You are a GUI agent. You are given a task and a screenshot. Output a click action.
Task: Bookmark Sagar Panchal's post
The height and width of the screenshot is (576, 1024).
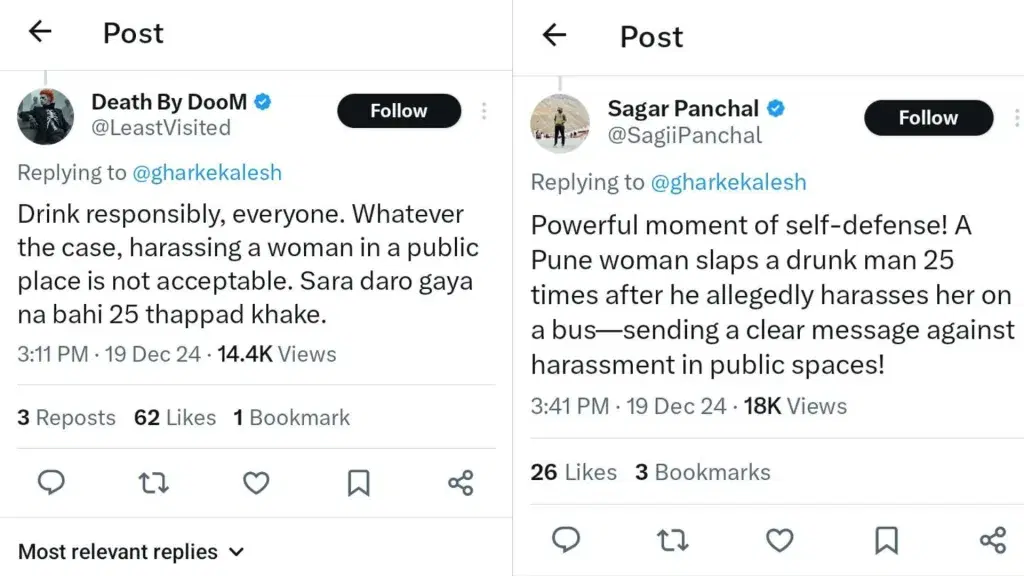coord(885,540)
